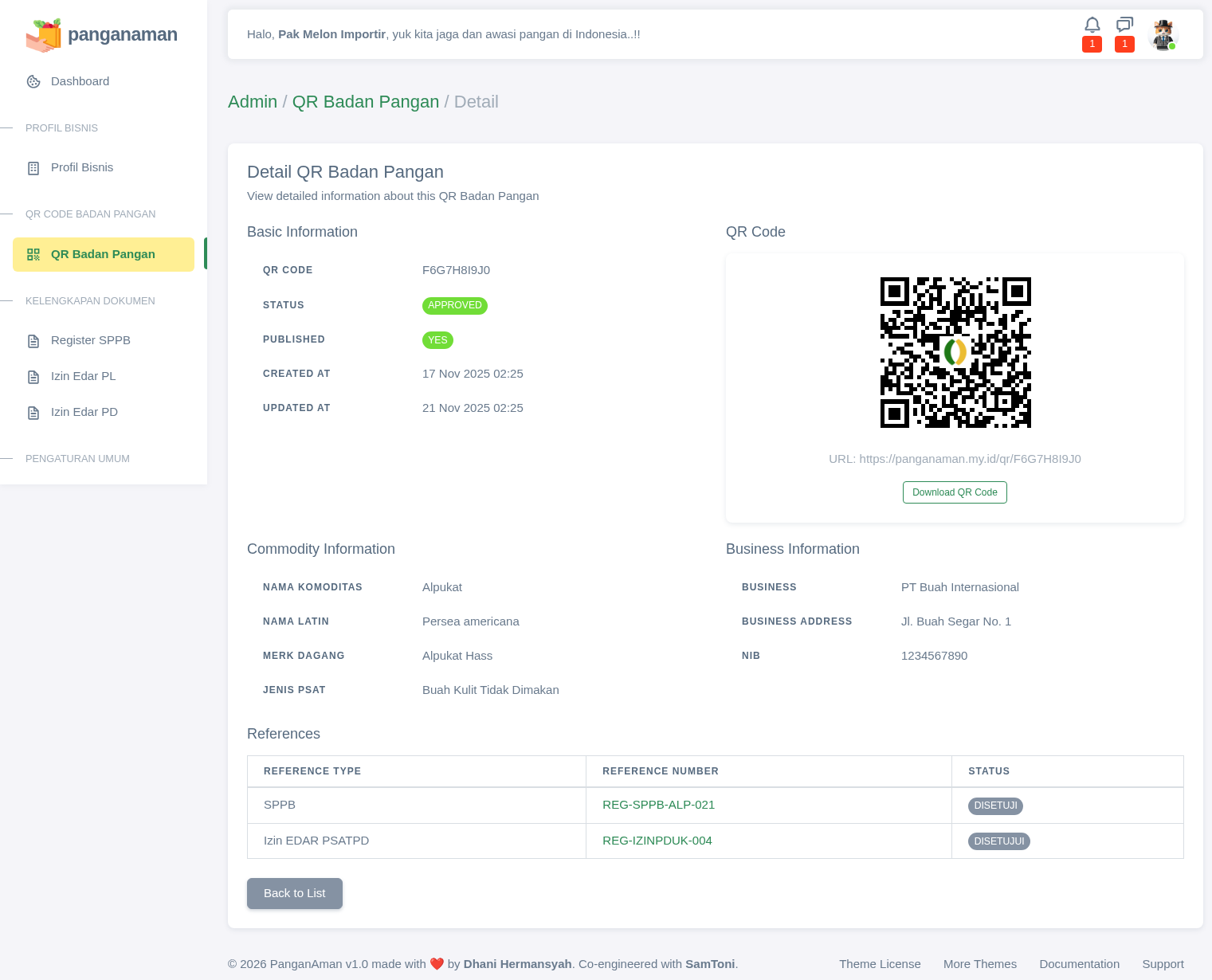1212x980 pixels.
Task: Click the QR Badan Pangan QR icon
Action: [x=33, y=255]
